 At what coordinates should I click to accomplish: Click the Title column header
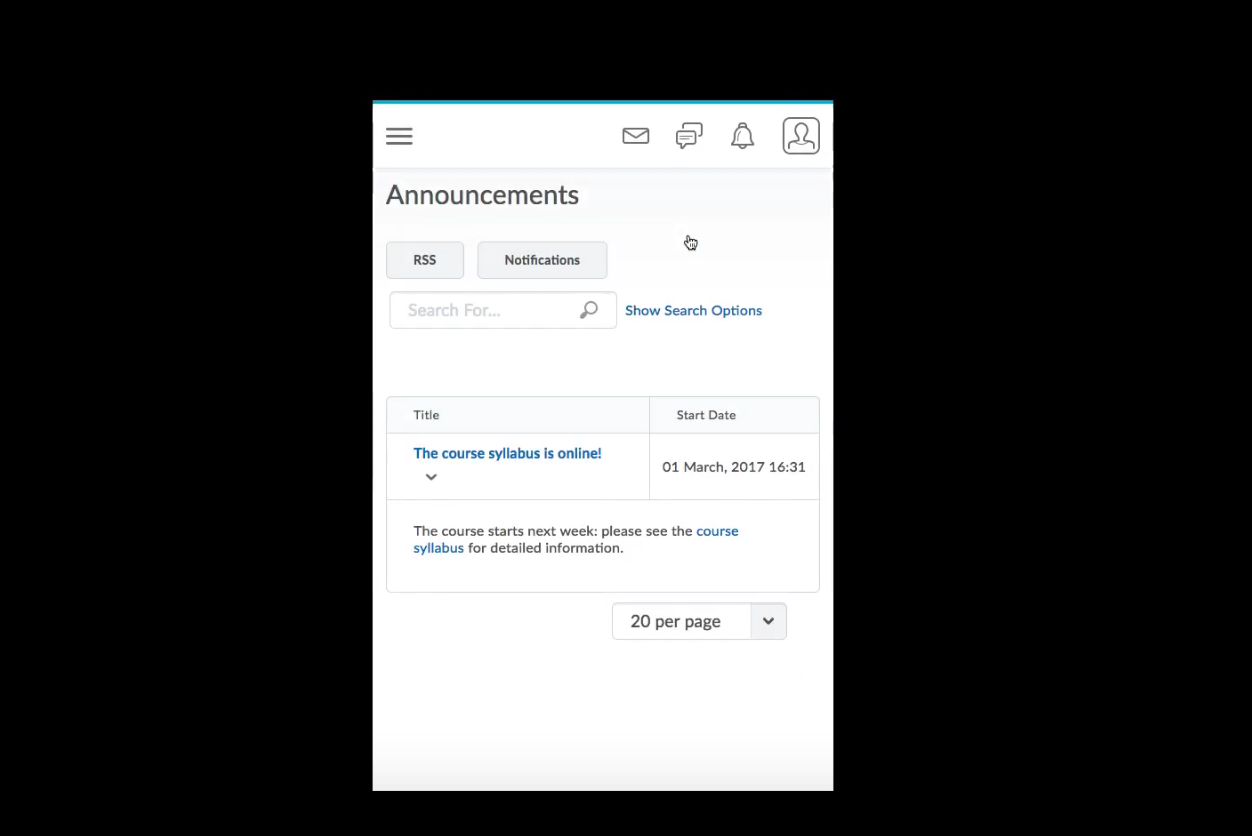[x=426, y=415]
